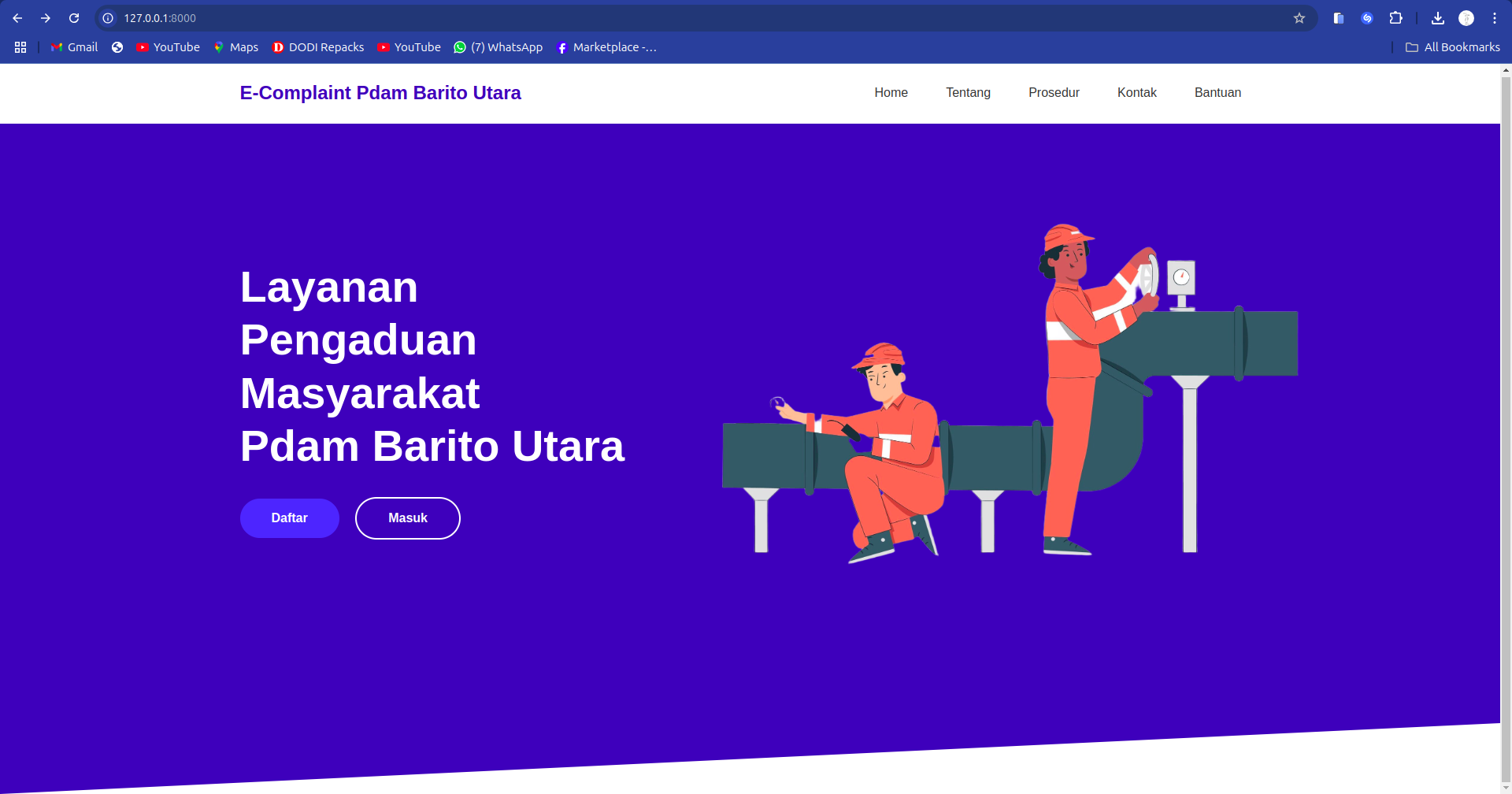
Task: Click the Daftar button
Action: 289,518
